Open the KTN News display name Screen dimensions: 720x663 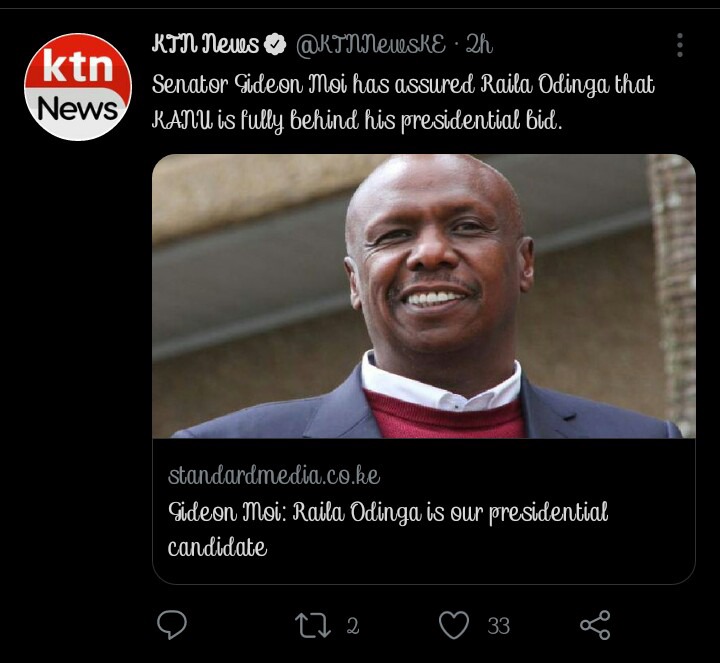coord(205,44)
